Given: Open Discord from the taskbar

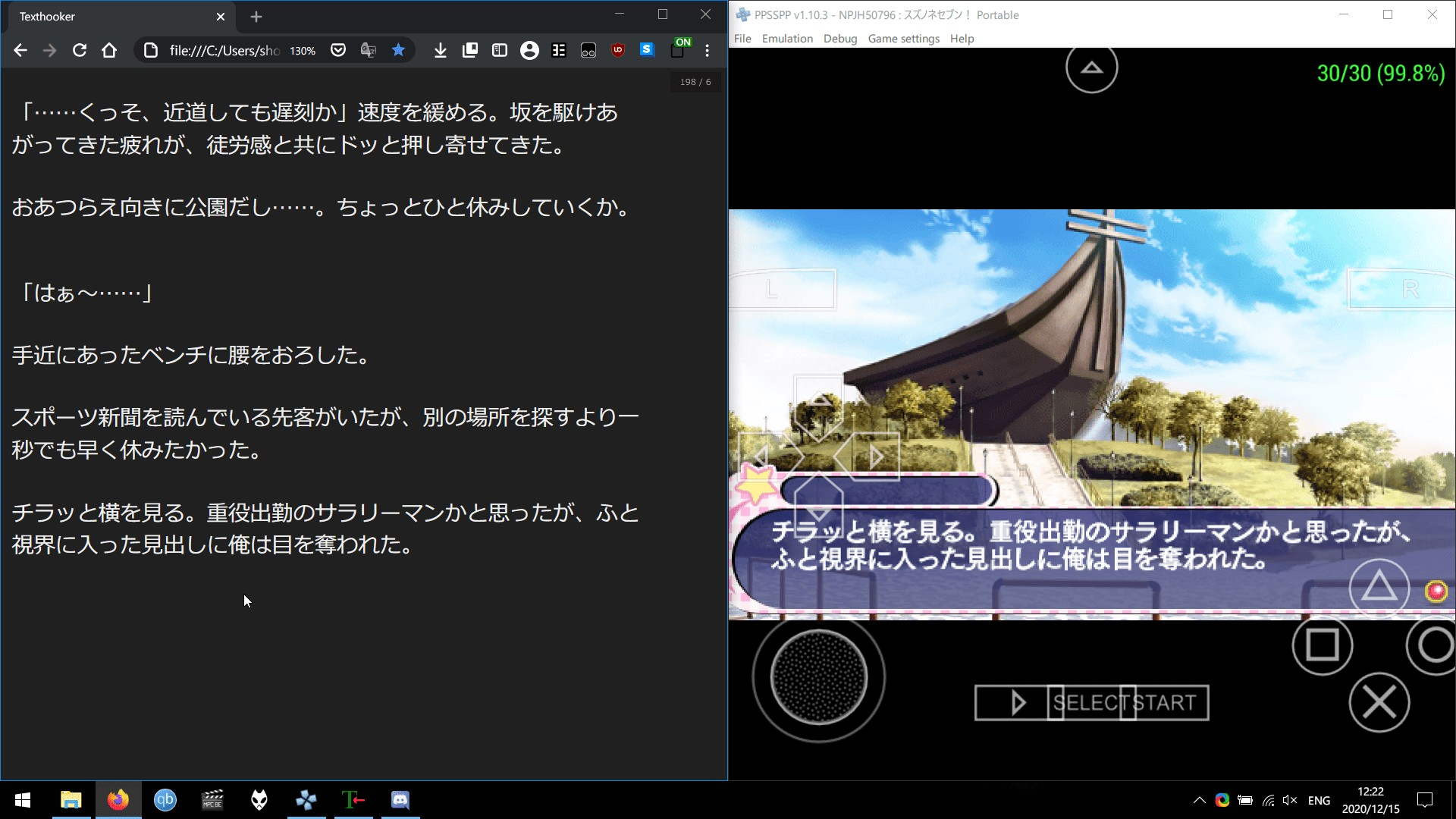Looking at the screenshot, I should [x=400, y=800].
